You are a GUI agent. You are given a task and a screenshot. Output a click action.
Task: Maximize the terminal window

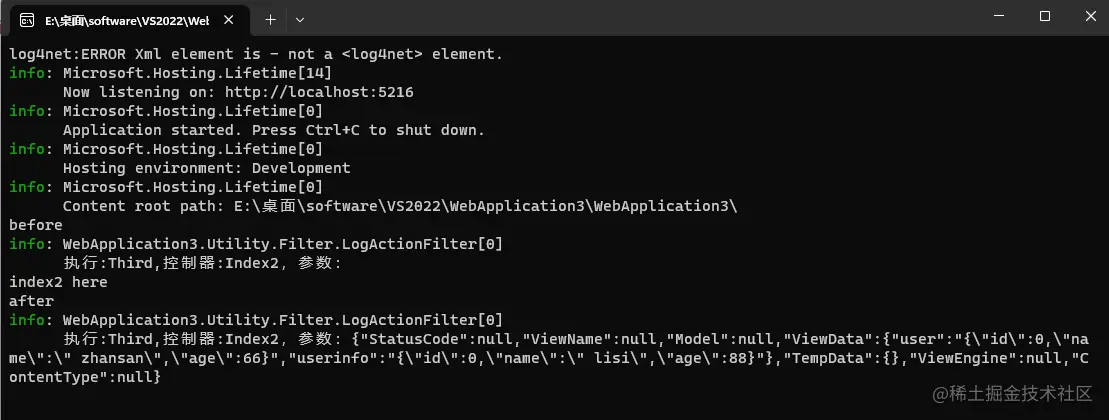[x=1045, y=16]
